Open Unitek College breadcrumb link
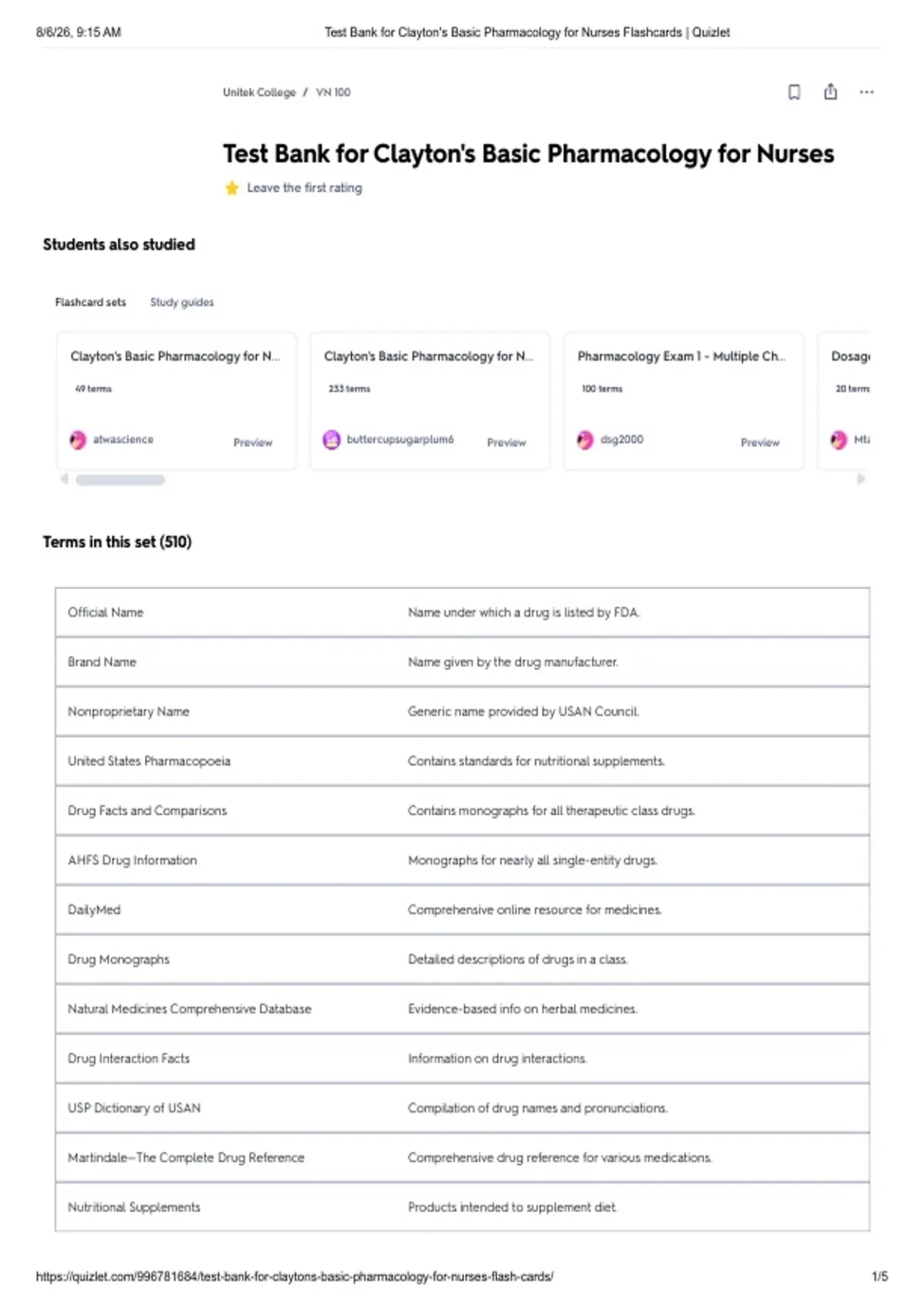This screenshot has height=1309, width=924. pos(259,92)
